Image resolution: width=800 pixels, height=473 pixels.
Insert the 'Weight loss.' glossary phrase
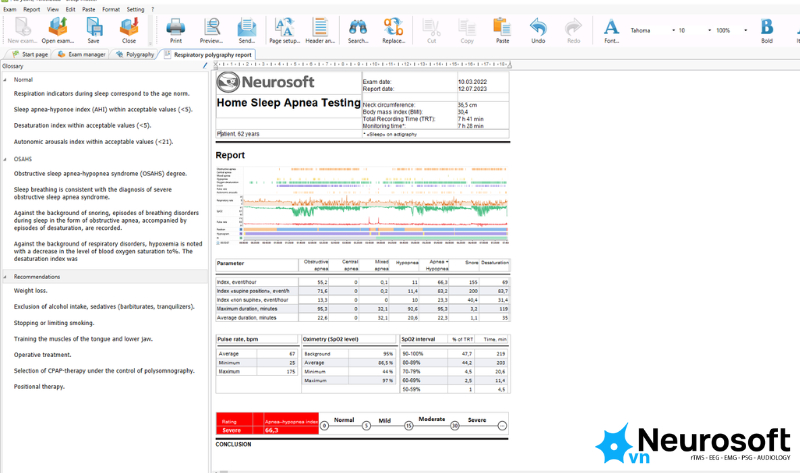tap(31, 291)
